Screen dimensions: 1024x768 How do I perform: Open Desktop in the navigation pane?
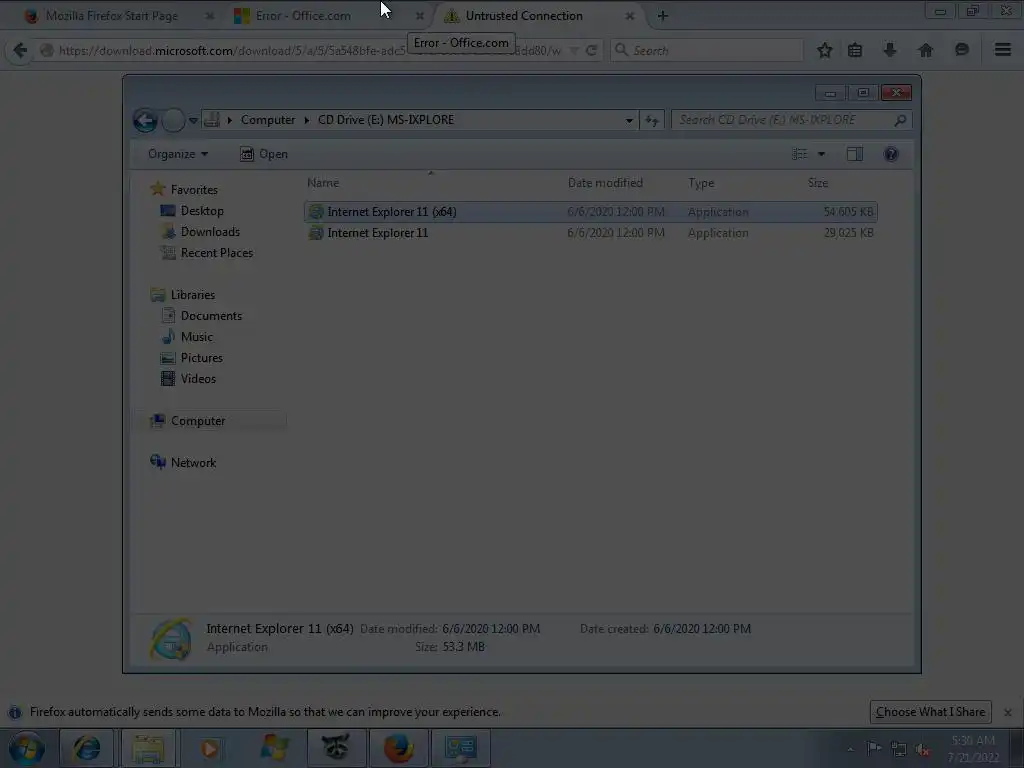[x=202, y=211]
